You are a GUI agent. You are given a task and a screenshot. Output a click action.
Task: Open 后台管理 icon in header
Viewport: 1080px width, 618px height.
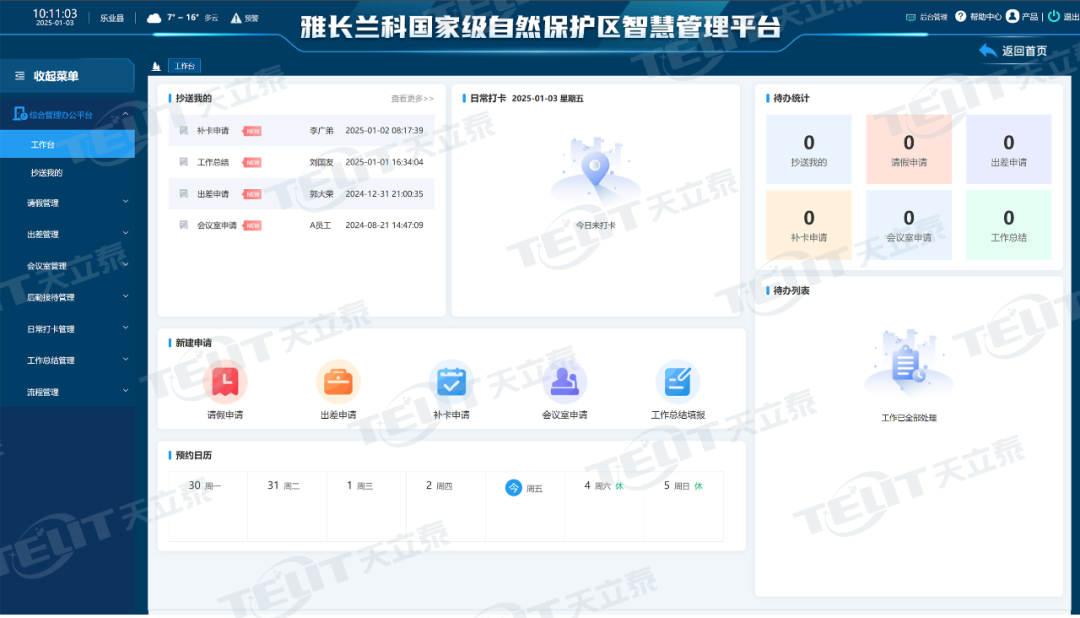(x=911, y=17)
